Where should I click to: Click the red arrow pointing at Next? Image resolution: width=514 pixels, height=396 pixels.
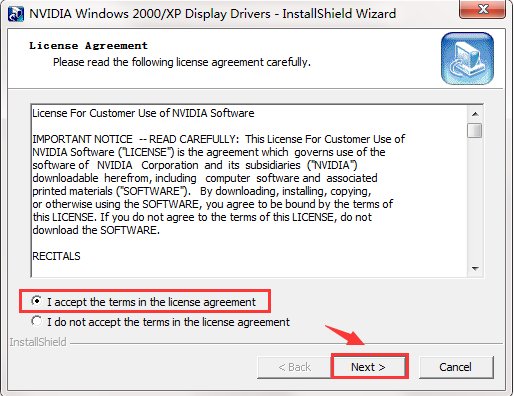[346, 335]
